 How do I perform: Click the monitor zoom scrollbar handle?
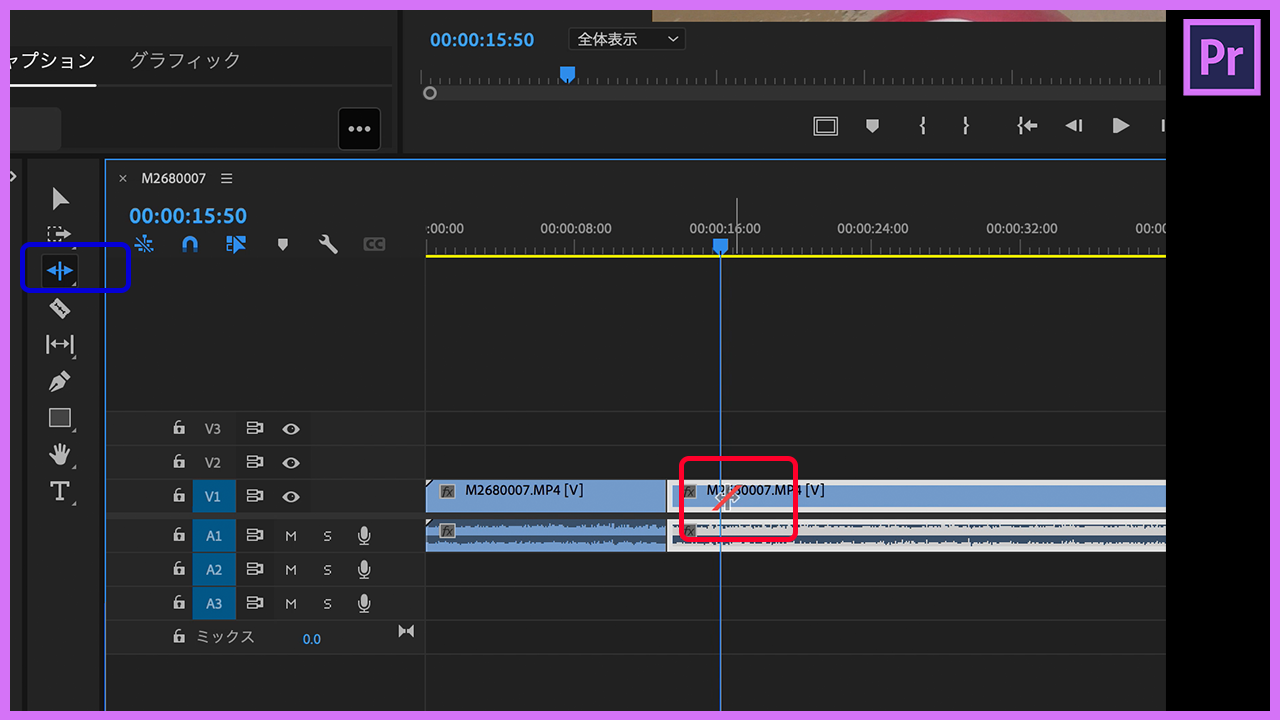430,93
